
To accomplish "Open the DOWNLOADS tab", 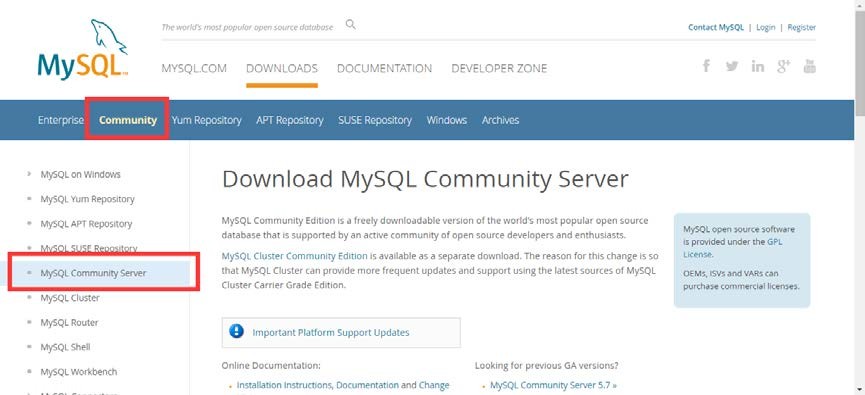I will (282, 68).
